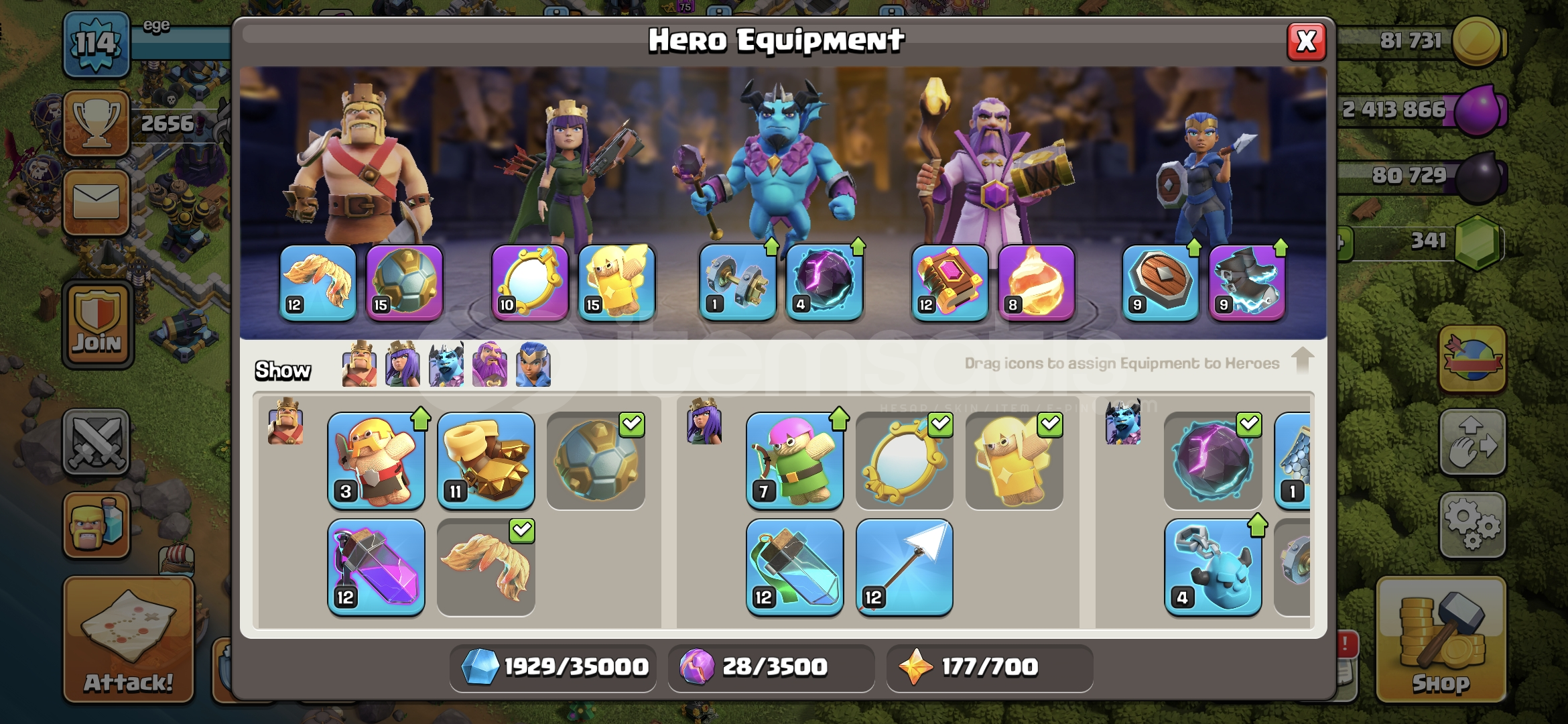Filter equipment by Royal Champion portrait
1568x724 pixels.
[533, 365]
